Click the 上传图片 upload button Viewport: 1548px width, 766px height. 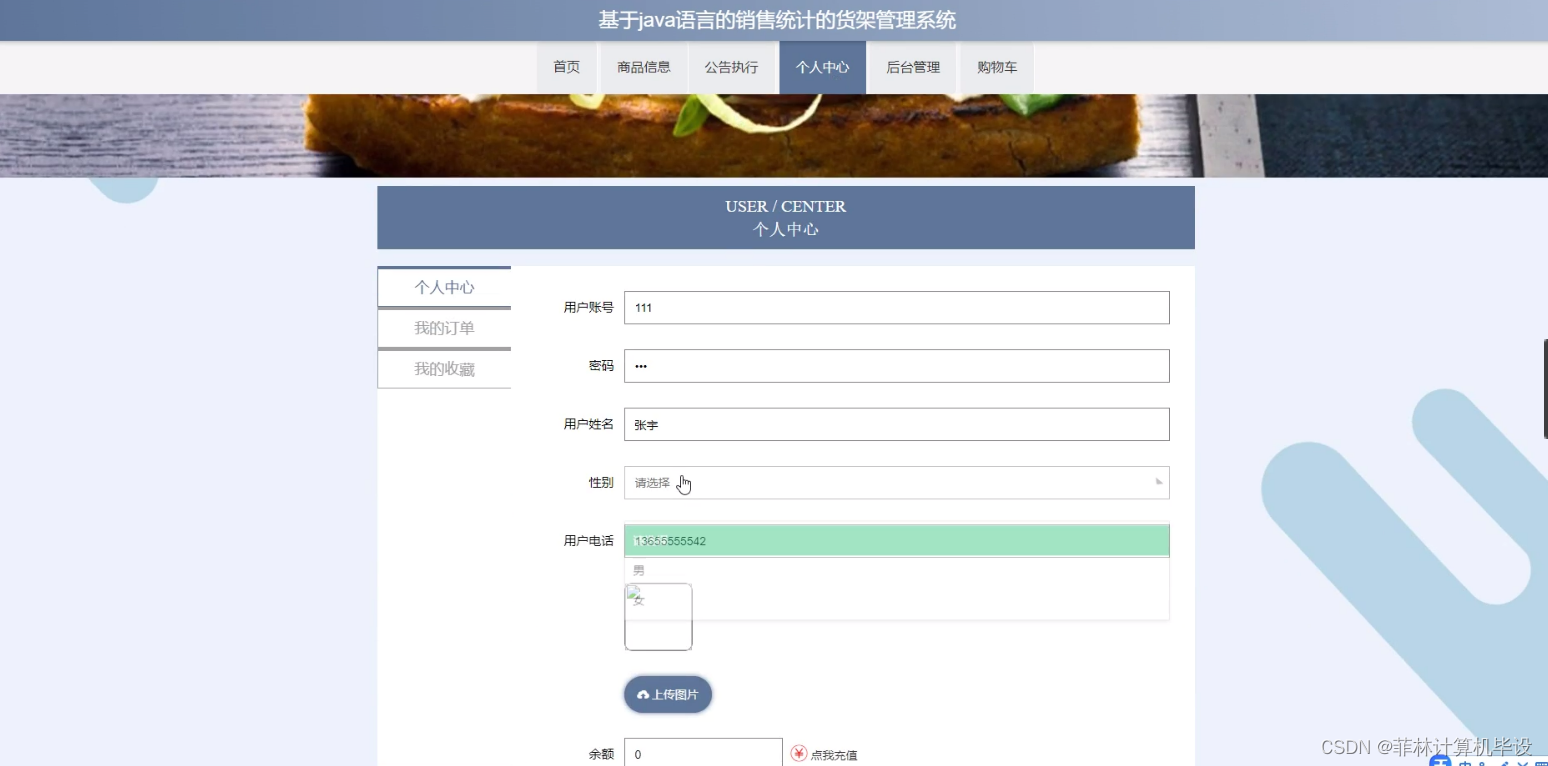click(x=667, y=694)
